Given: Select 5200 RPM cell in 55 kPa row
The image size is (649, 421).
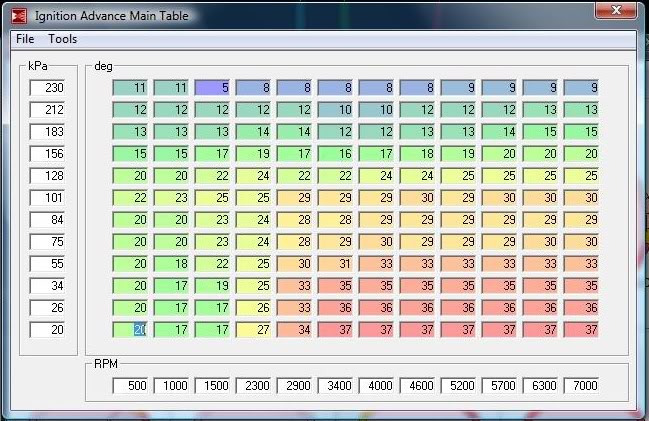Looking at the screenshot, I should tap(458, 263).
